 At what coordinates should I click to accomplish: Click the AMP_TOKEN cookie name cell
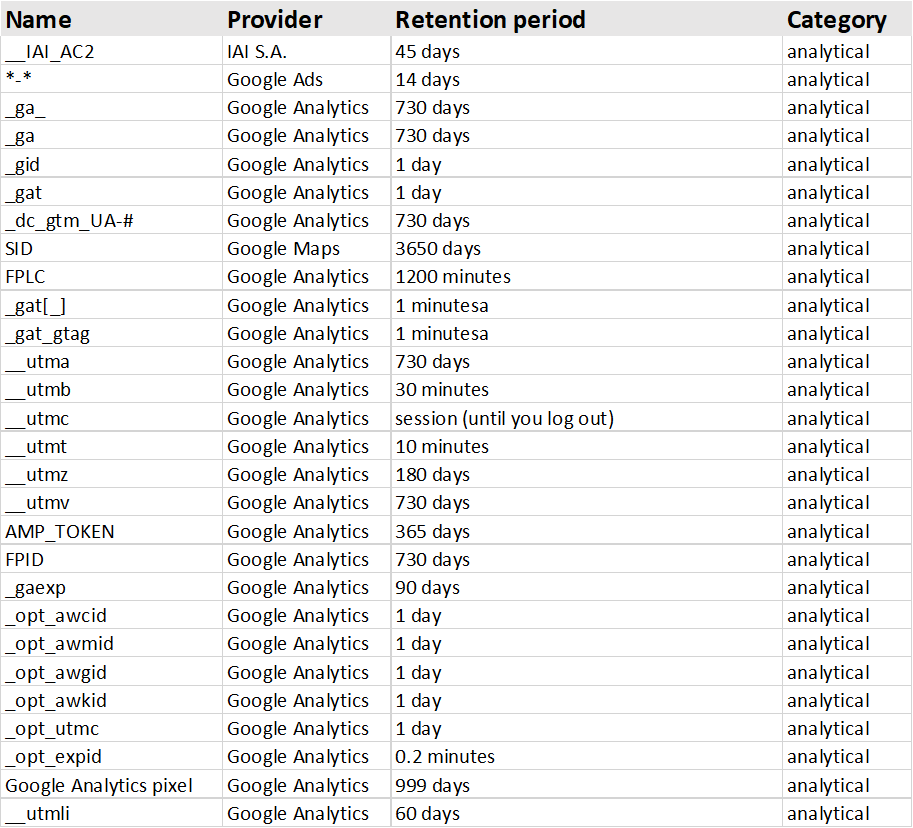(59, 532)
